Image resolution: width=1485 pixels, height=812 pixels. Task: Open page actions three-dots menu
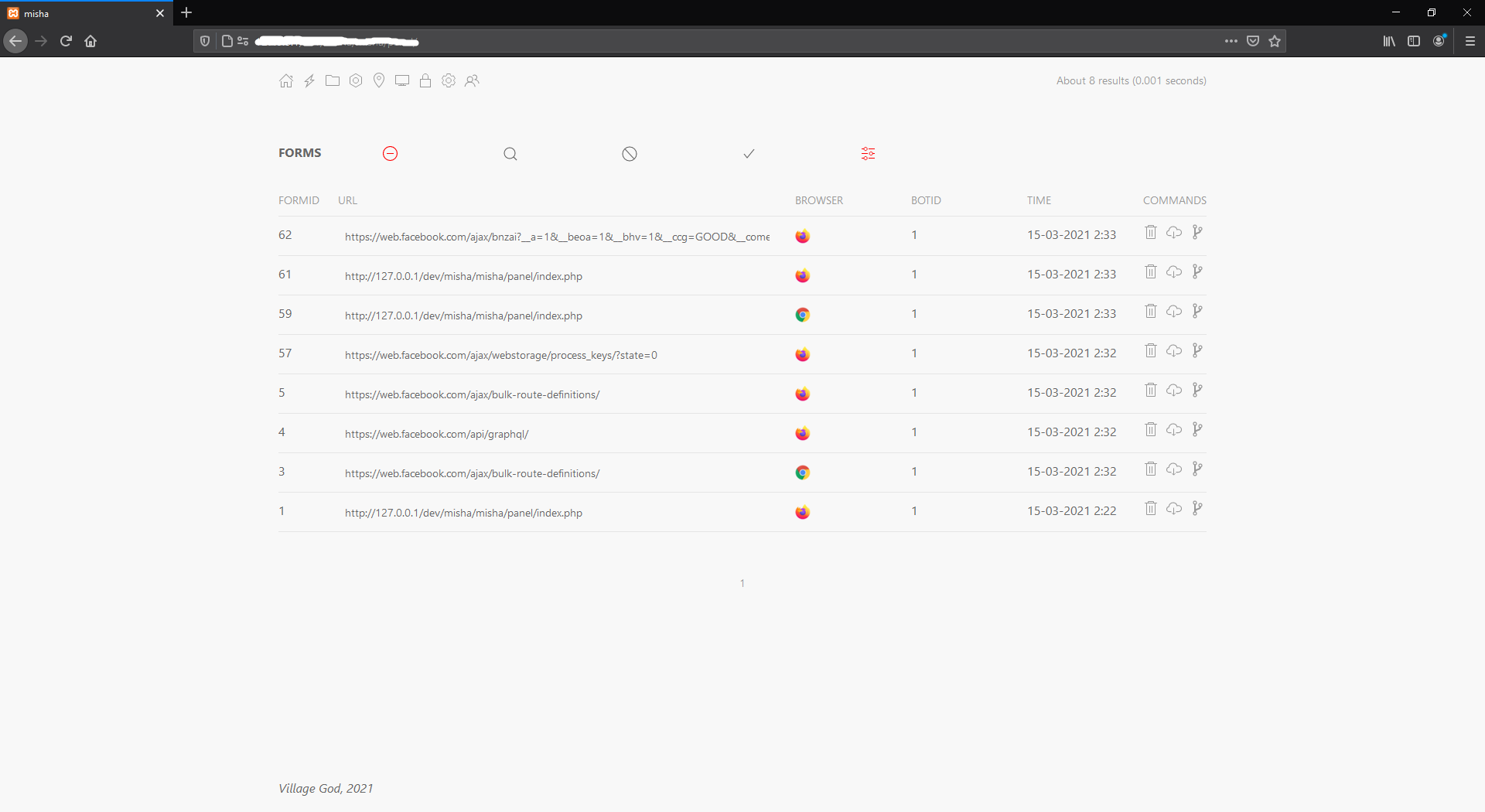pos(1231,41)
